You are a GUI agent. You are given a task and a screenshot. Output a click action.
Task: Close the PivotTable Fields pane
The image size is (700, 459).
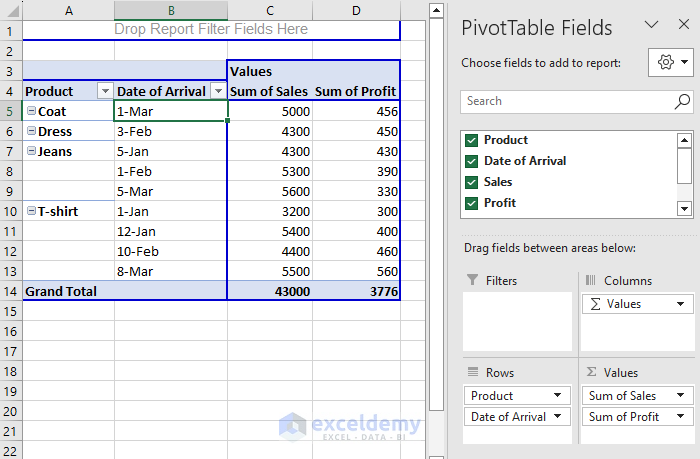coord(682,27)
